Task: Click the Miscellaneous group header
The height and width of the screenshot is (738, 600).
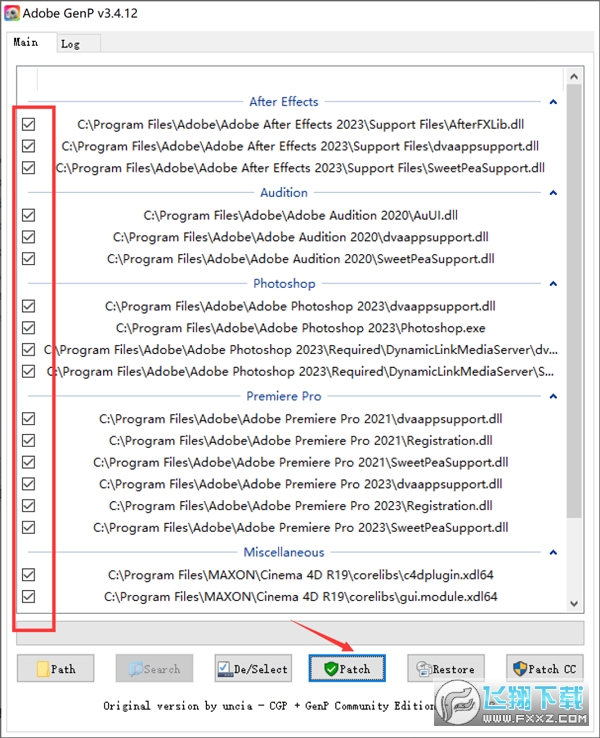Action: coord(284,552)
